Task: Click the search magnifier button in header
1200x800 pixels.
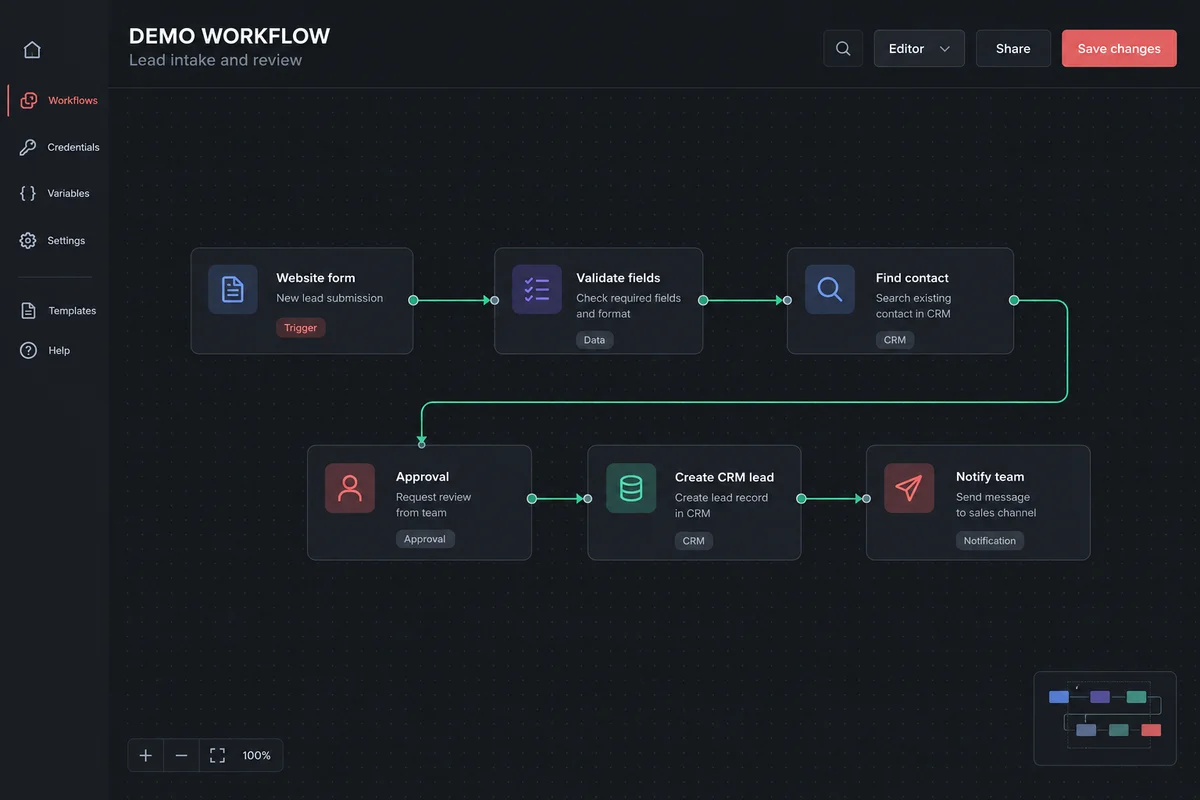Action: coord(843,48)
